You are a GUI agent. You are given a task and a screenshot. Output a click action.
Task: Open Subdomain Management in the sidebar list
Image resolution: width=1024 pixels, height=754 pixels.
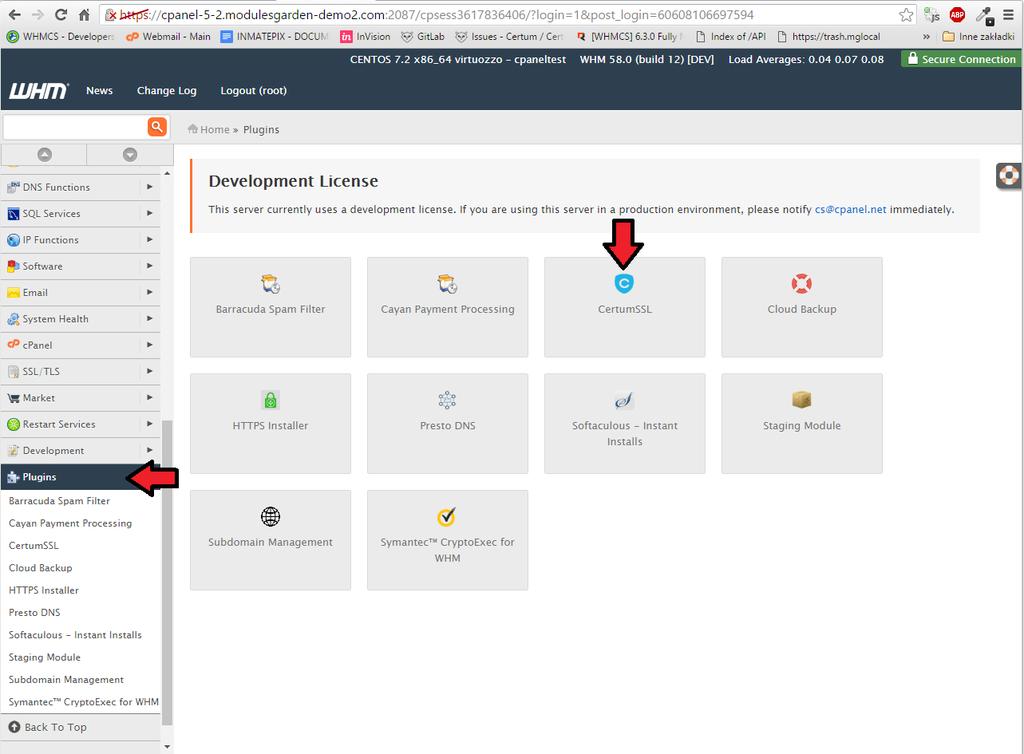click(66, 680)
